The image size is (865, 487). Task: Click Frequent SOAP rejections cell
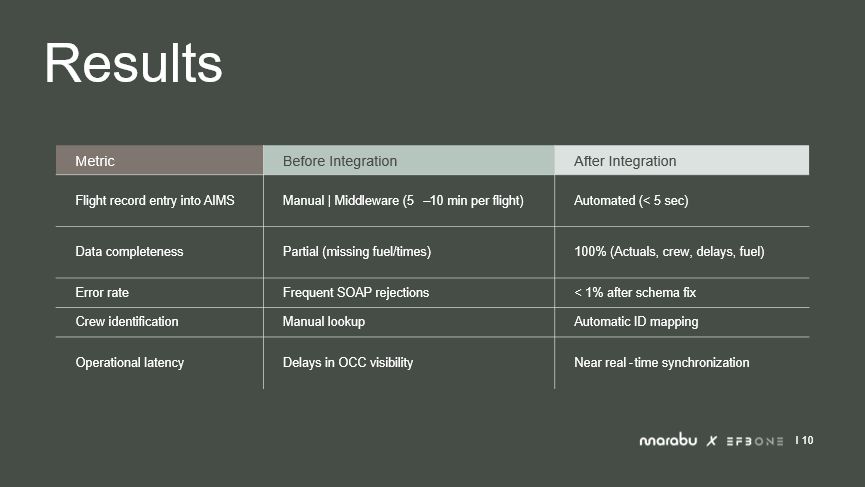[x=356, y=293]
